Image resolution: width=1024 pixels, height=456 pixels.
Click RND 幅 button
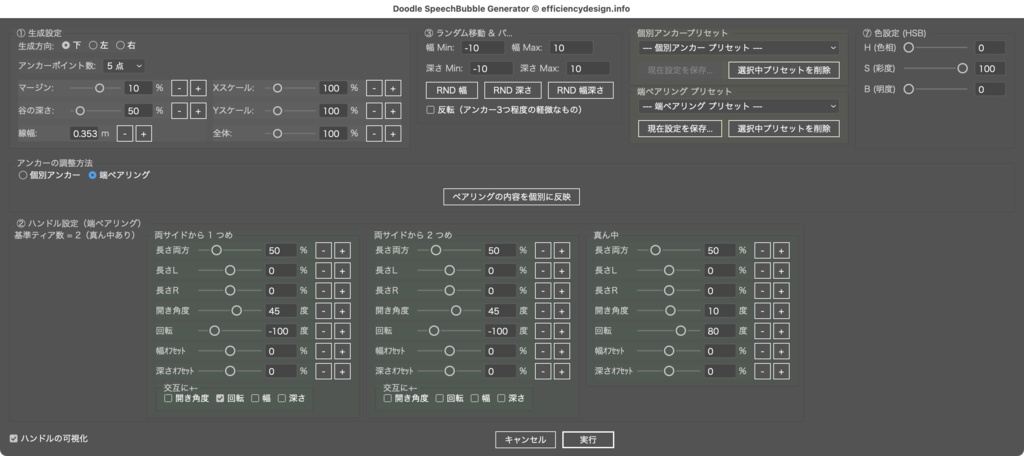pyautogui.click(x=452, y=90)
